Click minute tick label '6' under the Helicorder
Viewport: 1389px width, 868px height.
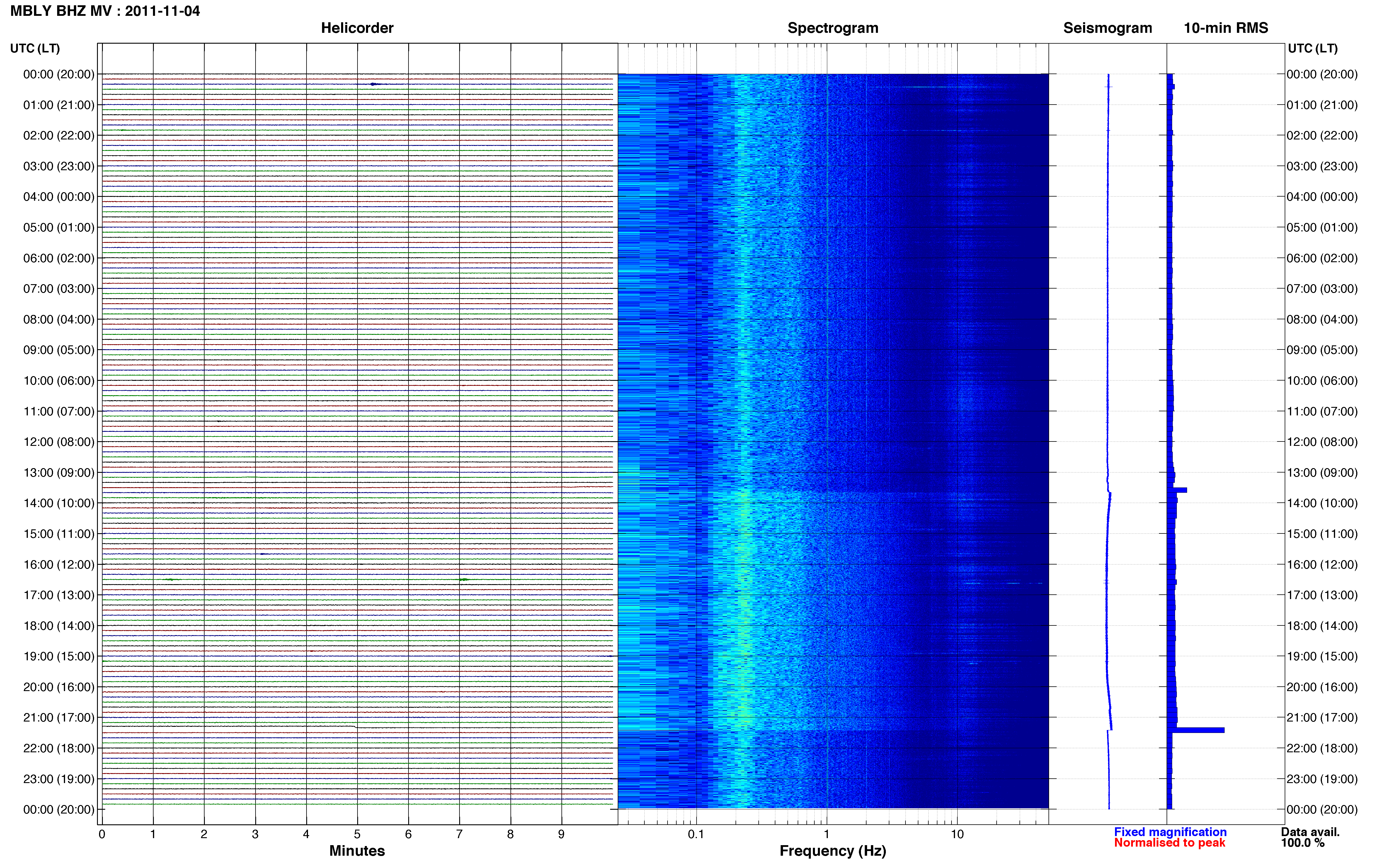pyautogui.click(x=408, y=834)
